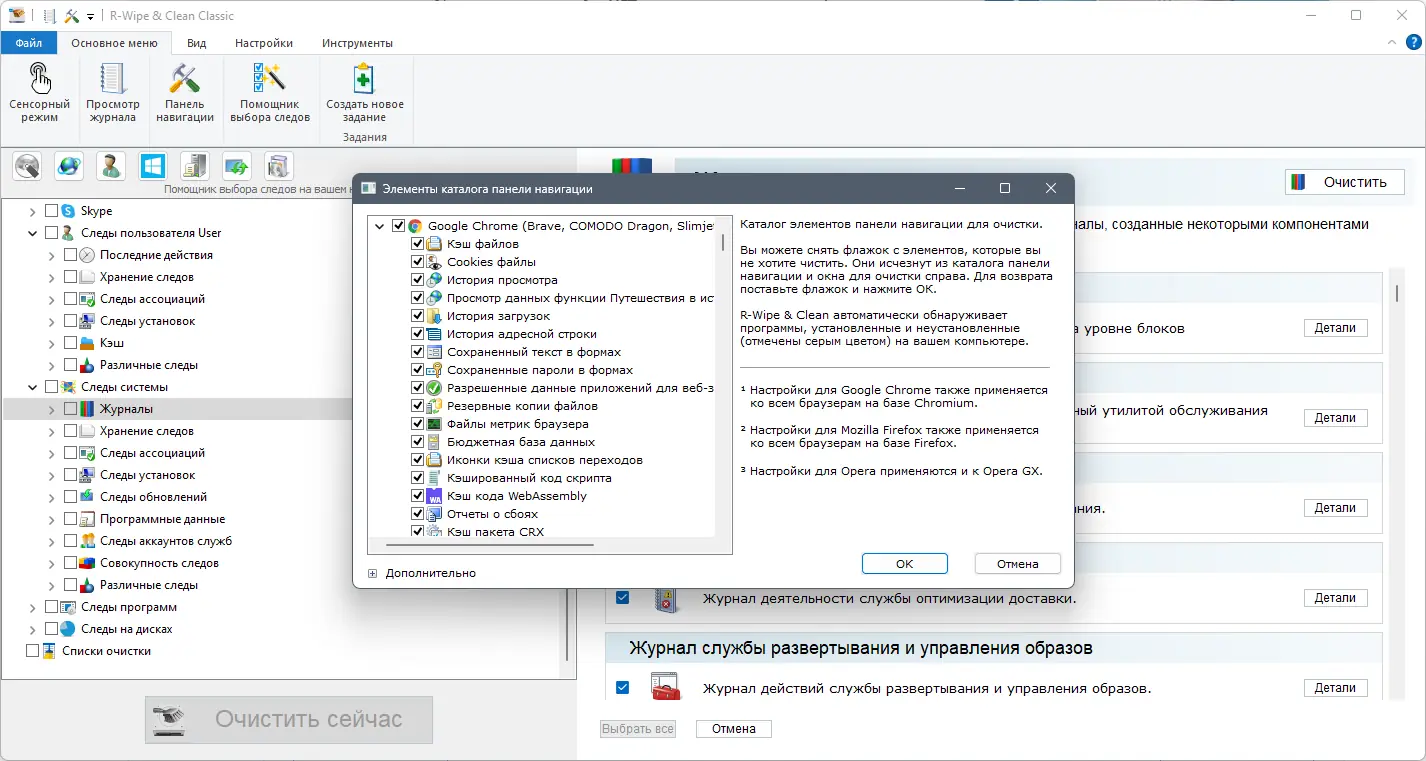This screenshot has height=761, width=1426.
Task: Click the Google Chrome icon in the dialog tree
Action: pyautogui.click(x=416, y=226)
